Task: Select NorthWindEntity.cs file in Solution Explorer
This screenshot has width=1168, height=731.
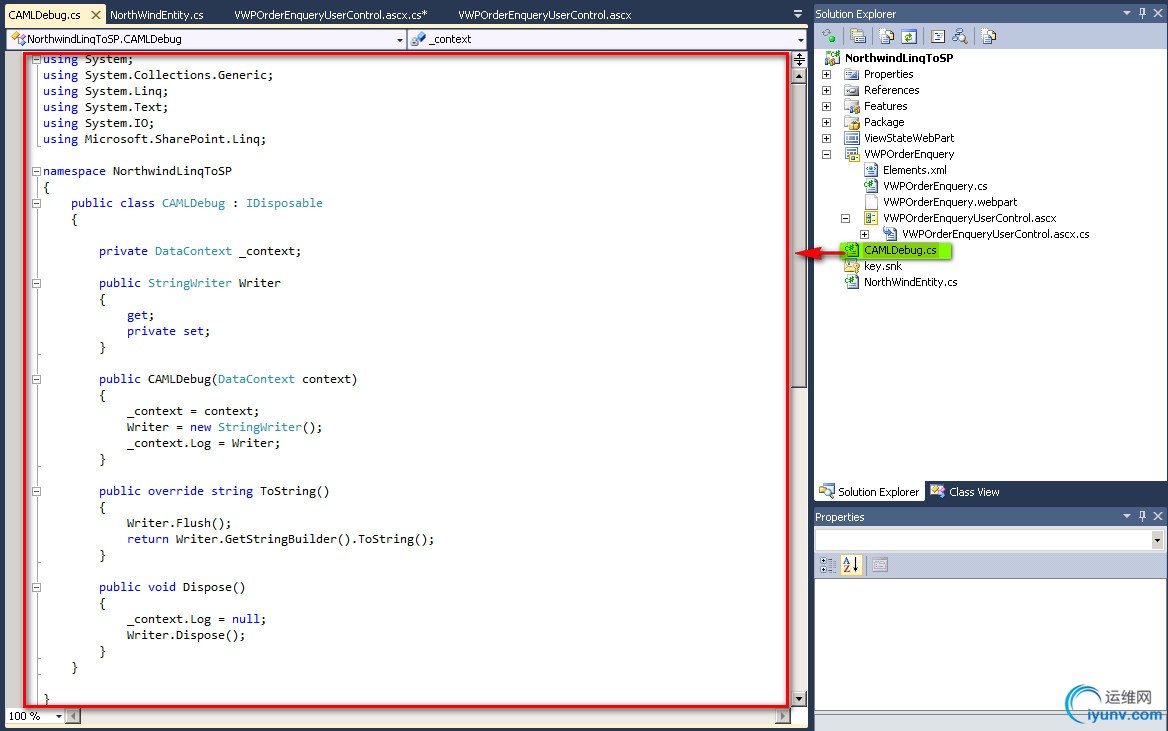Action: coord(910,282)
